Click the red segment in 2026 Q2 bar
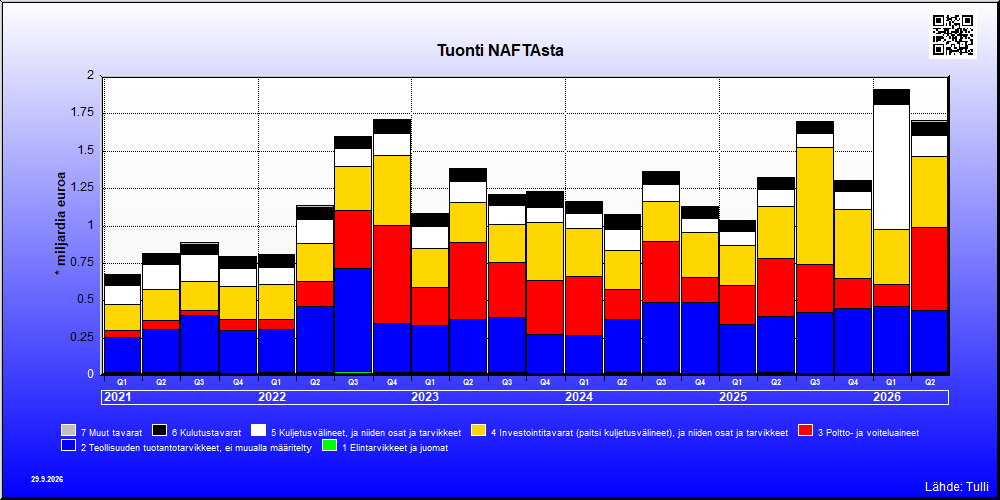 tap(930, 268)
